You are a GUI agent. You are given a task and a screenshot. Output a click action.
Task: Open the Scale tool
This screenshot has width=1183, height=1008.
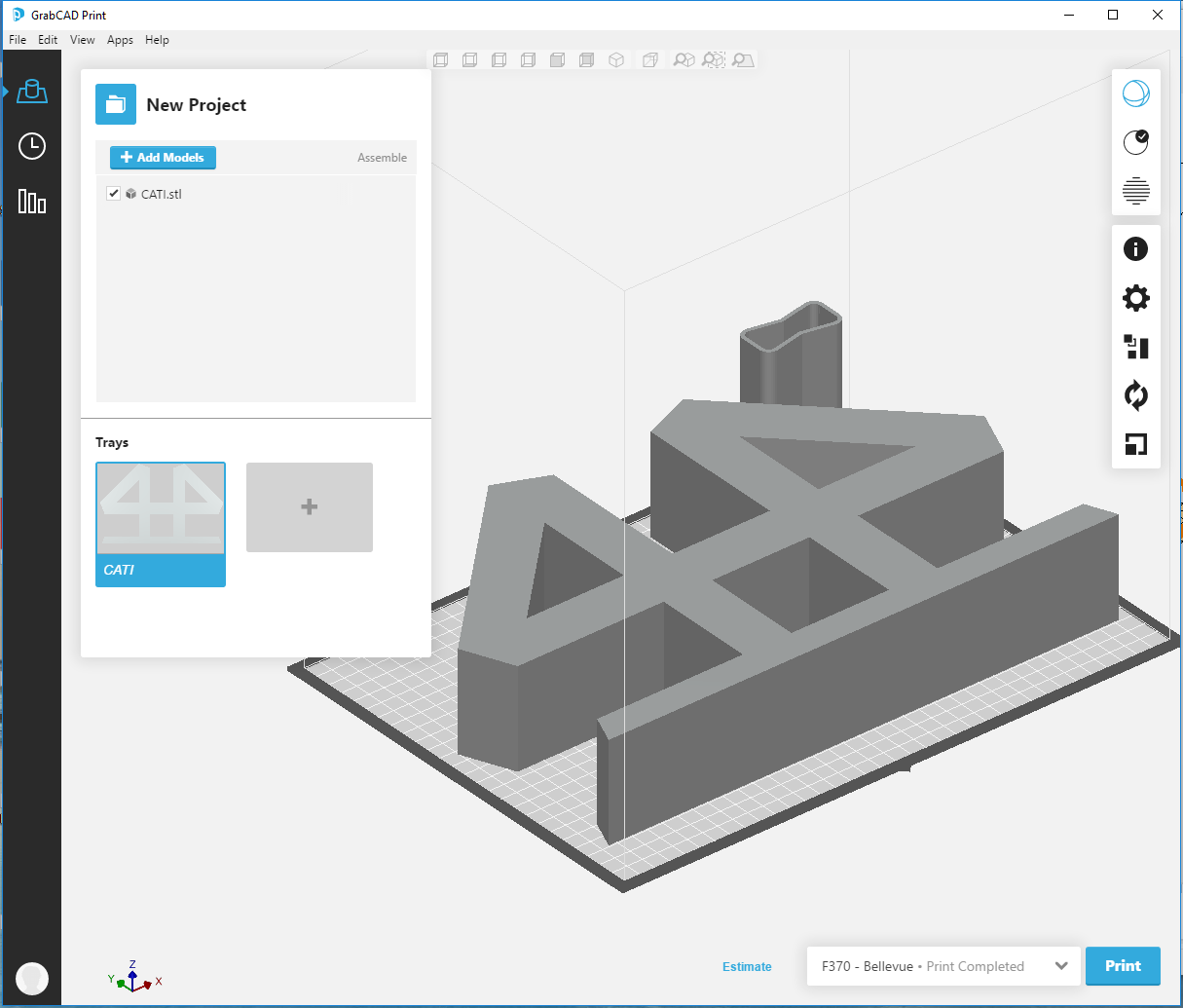click(x=1136, y=444)
